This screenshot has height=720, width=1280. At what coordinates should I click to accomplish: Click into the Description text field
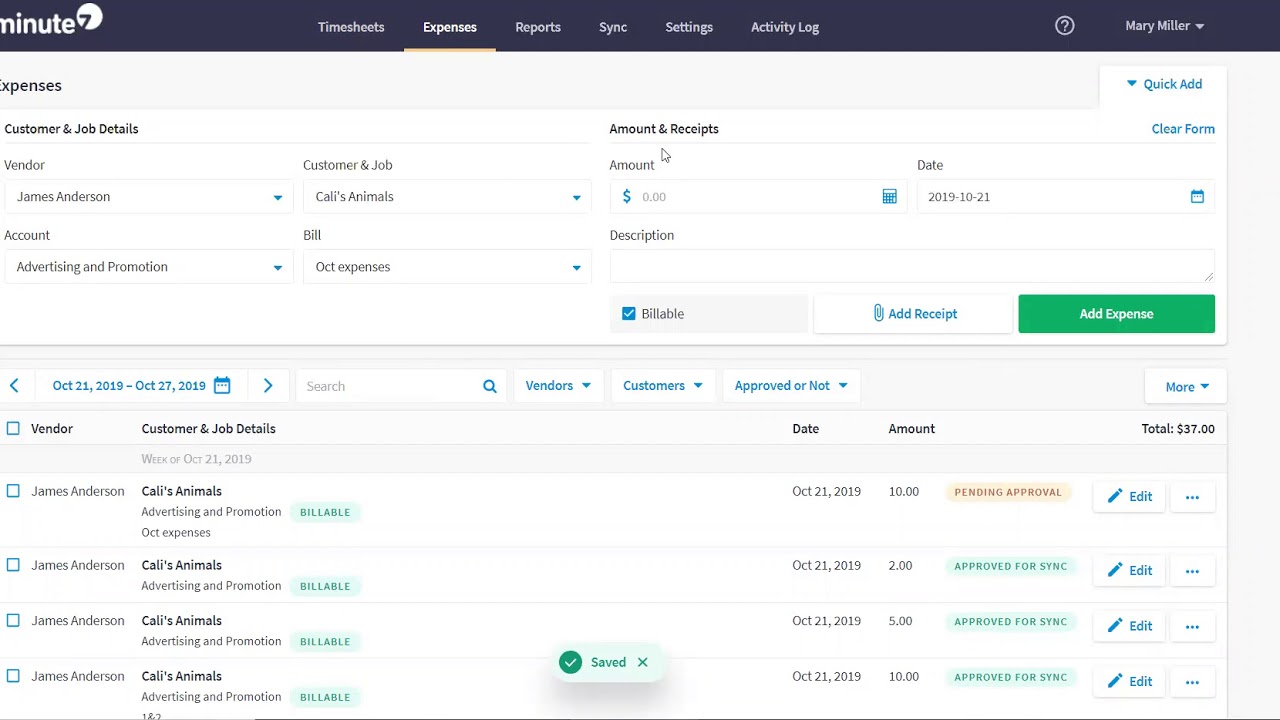911,266
